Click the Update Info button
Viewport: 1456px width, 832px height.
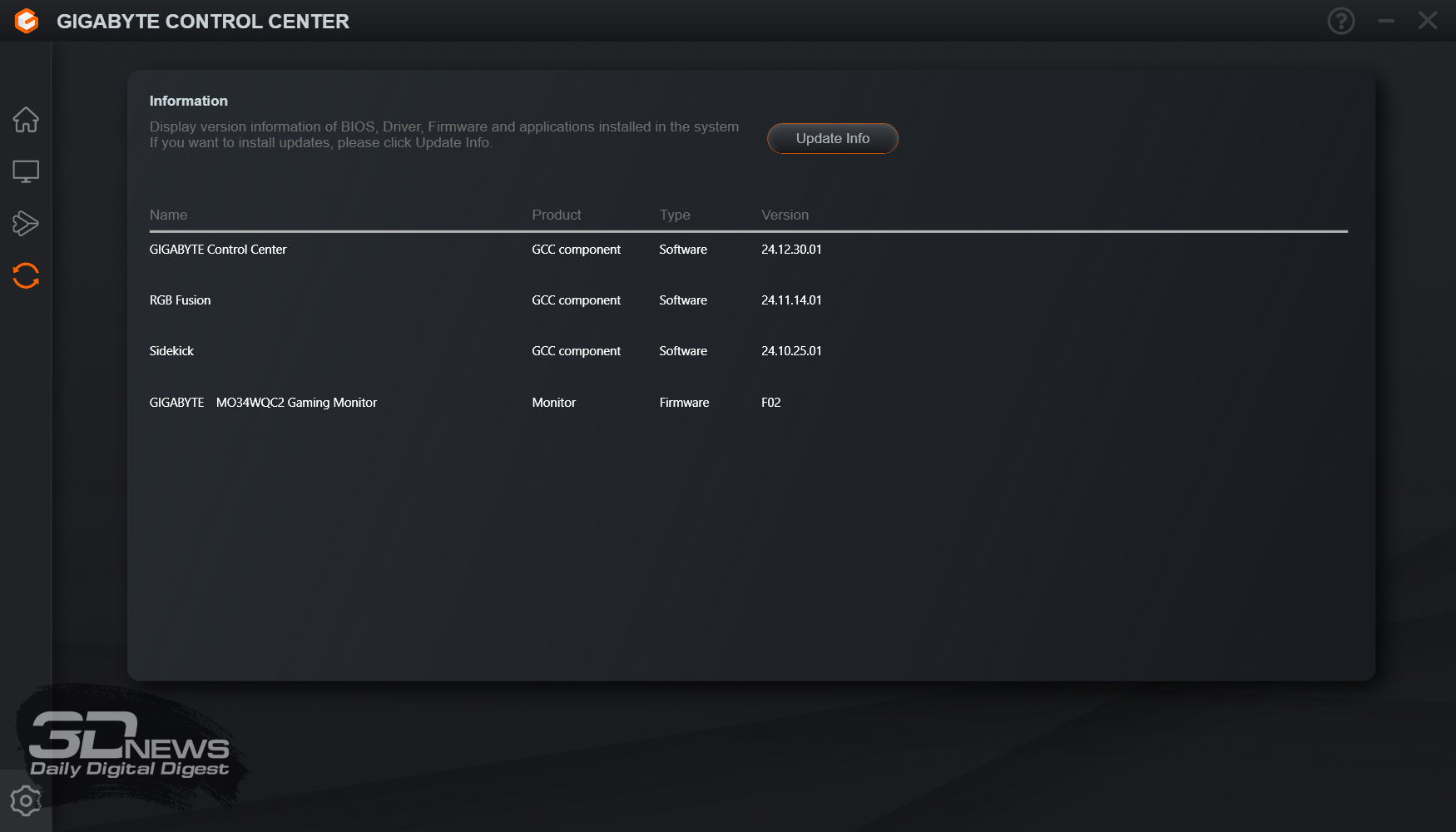(832, 138)
